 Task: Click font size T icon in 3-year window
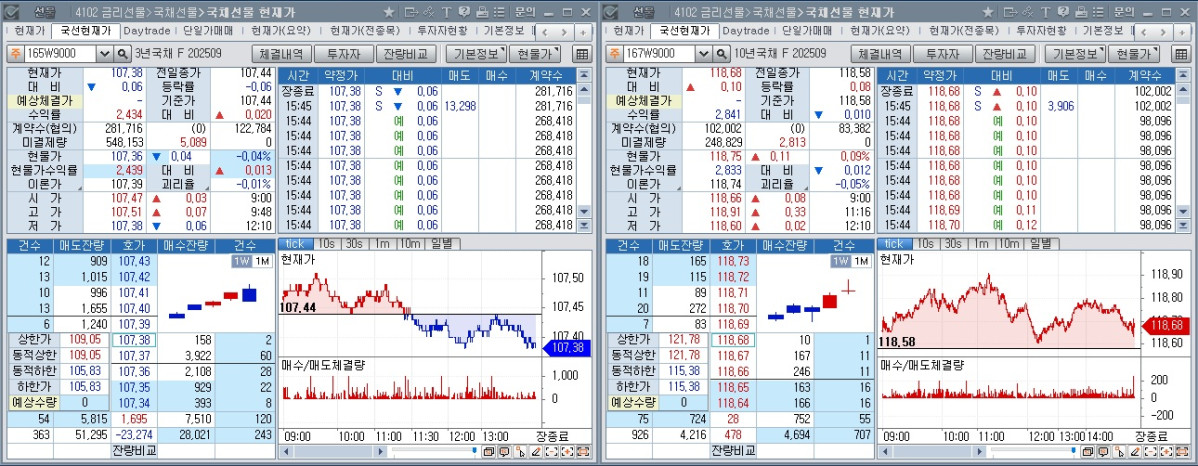[446, 12]
